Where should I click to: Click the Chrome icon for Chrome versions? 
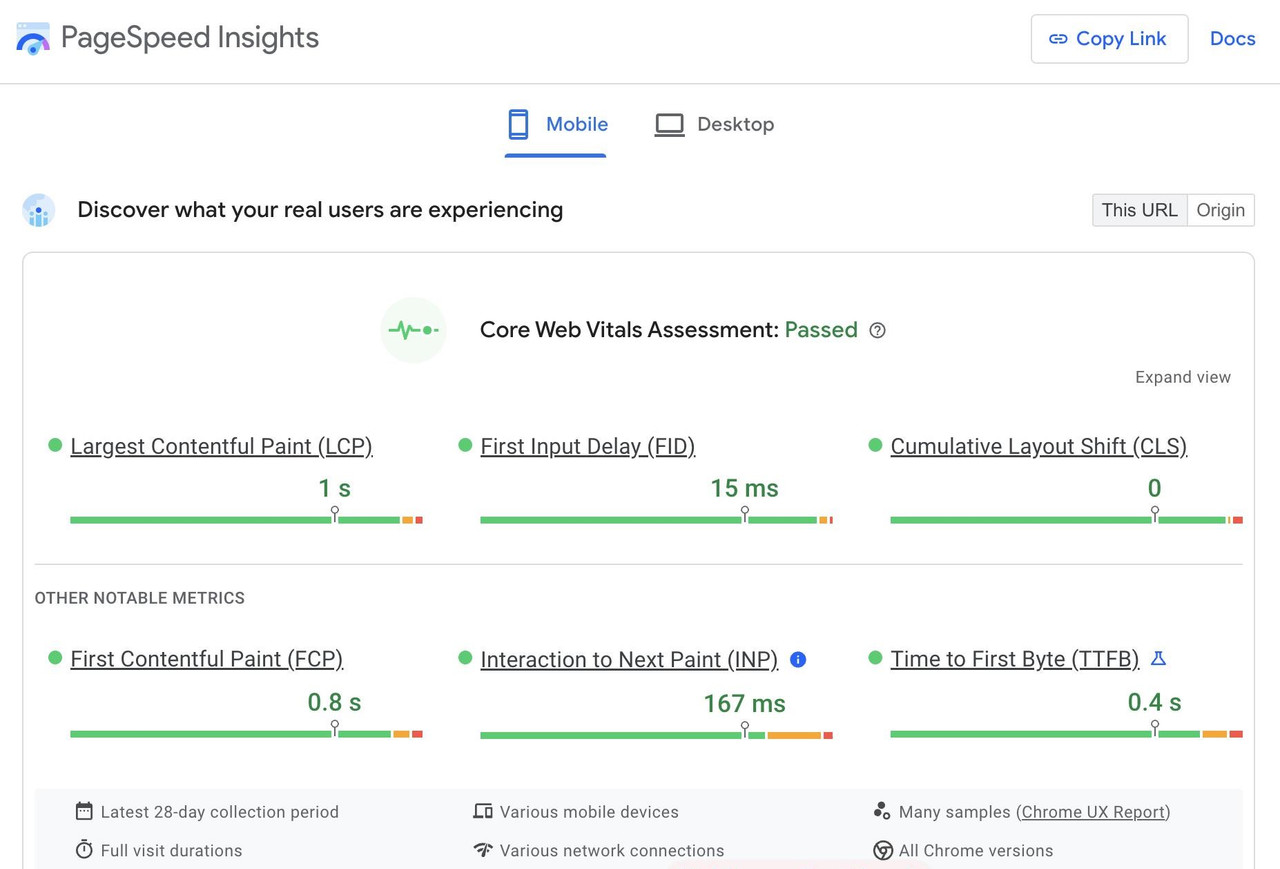tap(883, 850)
